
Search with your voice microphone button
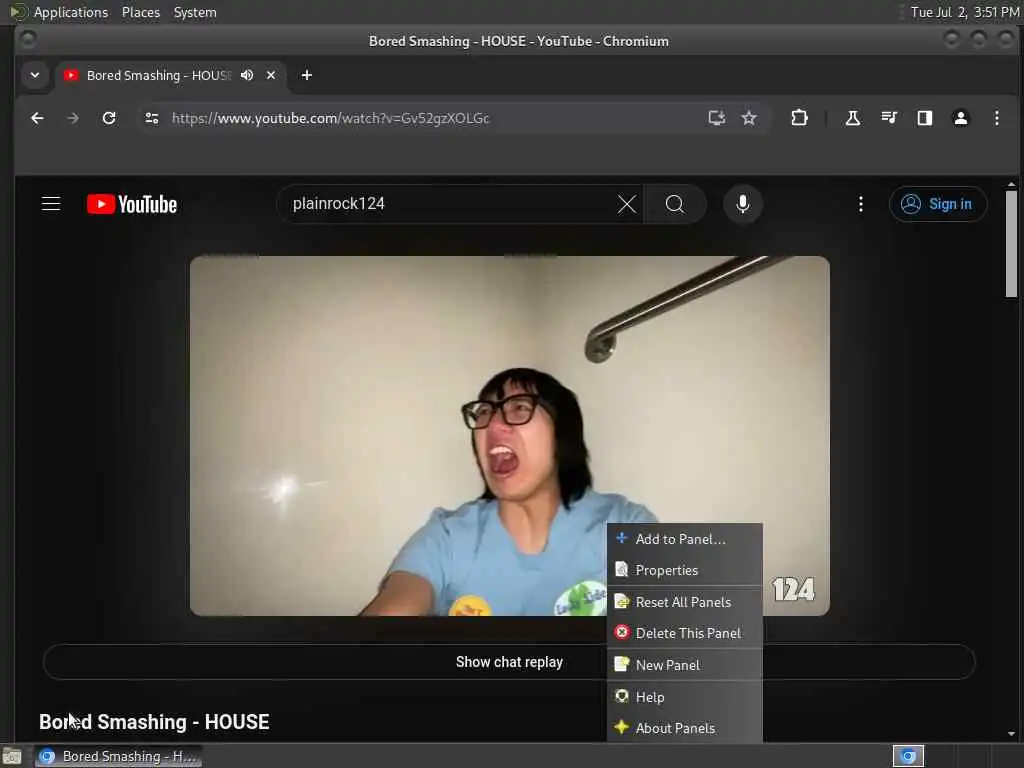click(743, 204)
